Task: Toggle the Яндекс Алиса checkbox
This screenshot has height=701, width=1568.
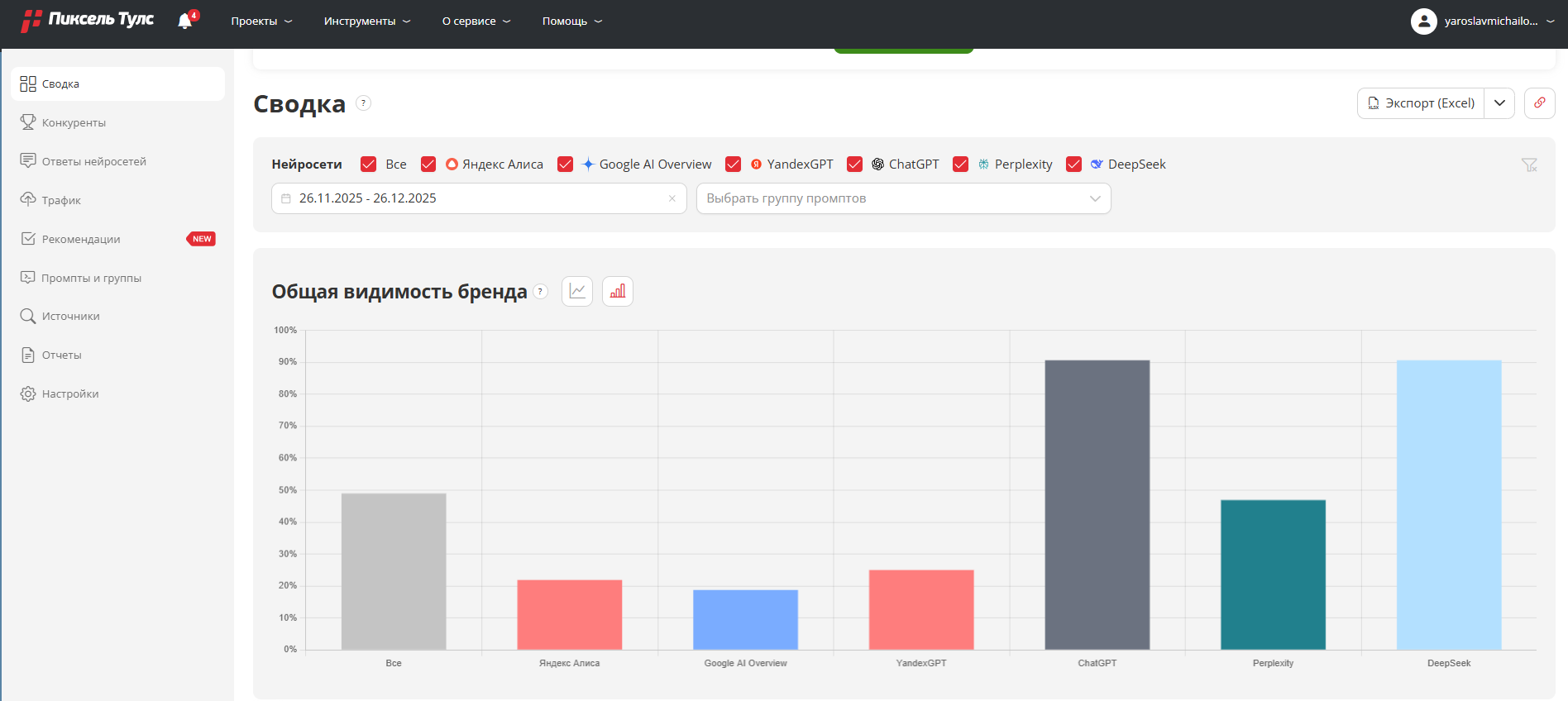Action: [x=428, y=165]
